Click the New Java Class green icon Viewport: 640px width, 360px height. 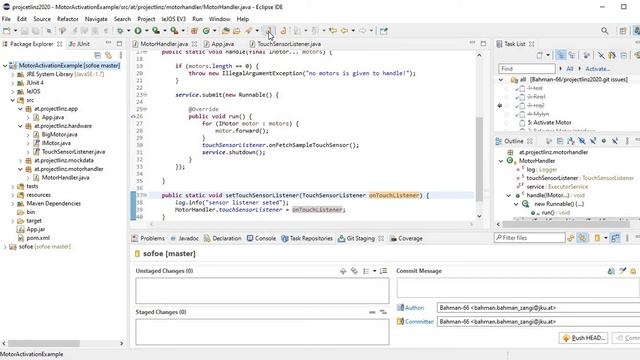(x=206, y=31)
